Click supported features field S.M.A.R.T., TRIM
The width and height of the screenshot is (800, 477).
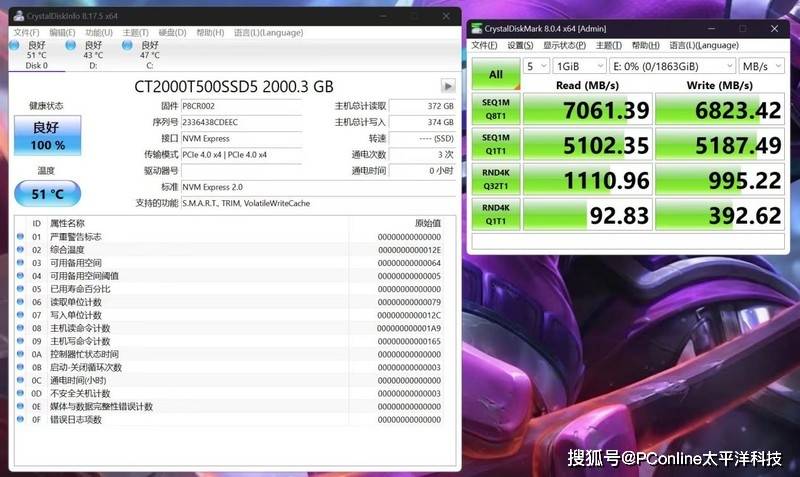318,203
